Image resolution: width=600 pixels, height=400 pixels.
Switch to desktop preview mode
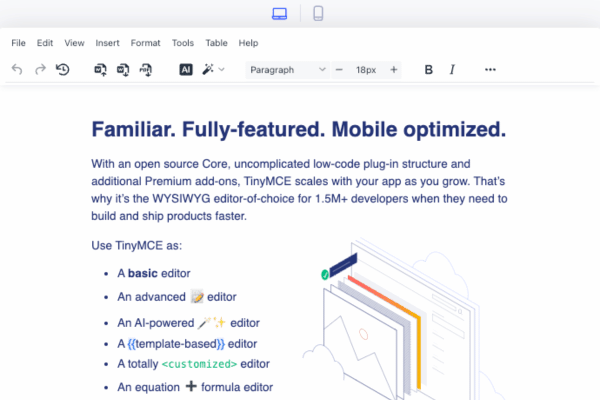click(x=279, y=14)
